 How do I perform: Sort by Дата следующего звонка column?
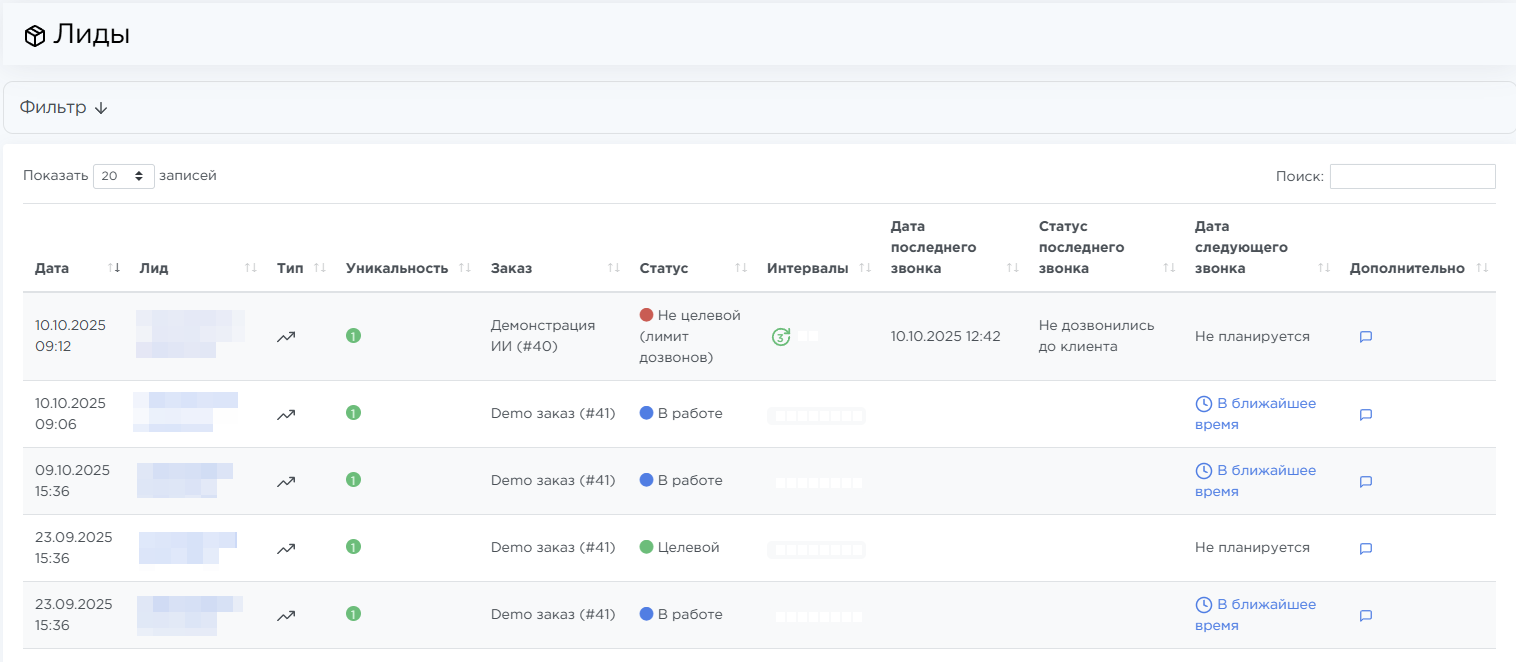pyautogui.click(x=1240, y=248)
